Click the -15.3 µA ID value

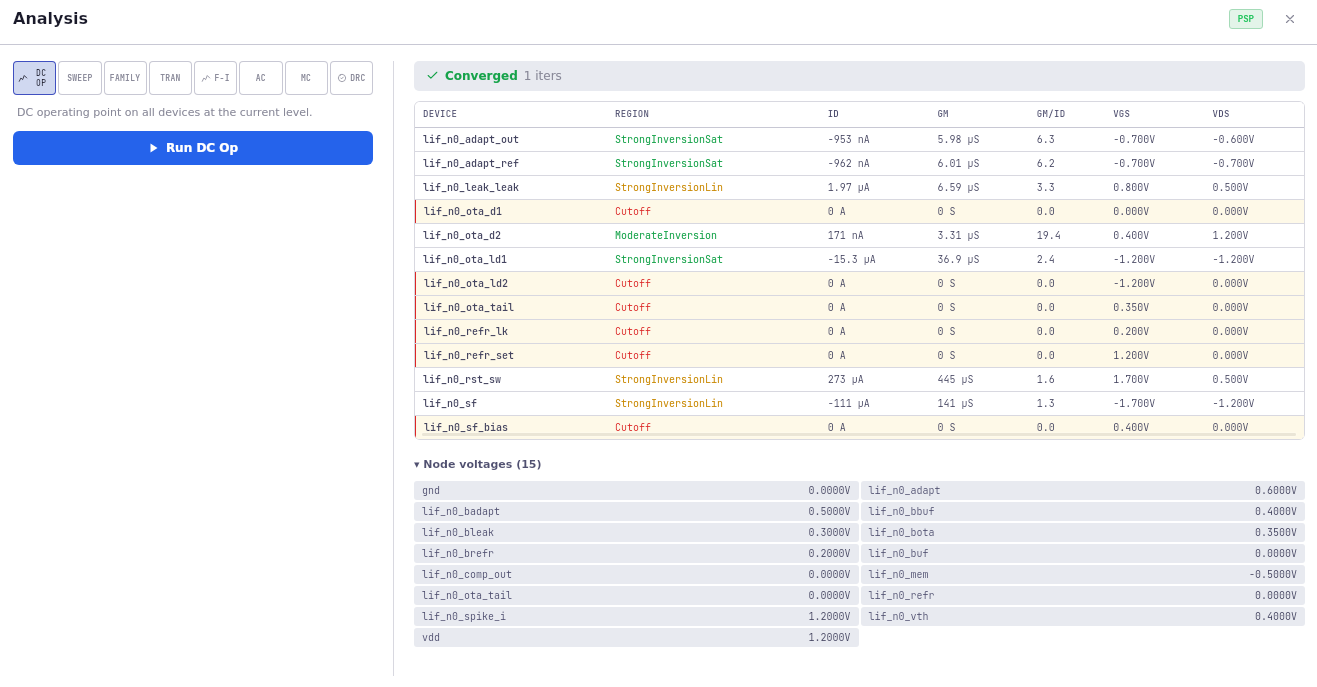(x=851, y=260)
